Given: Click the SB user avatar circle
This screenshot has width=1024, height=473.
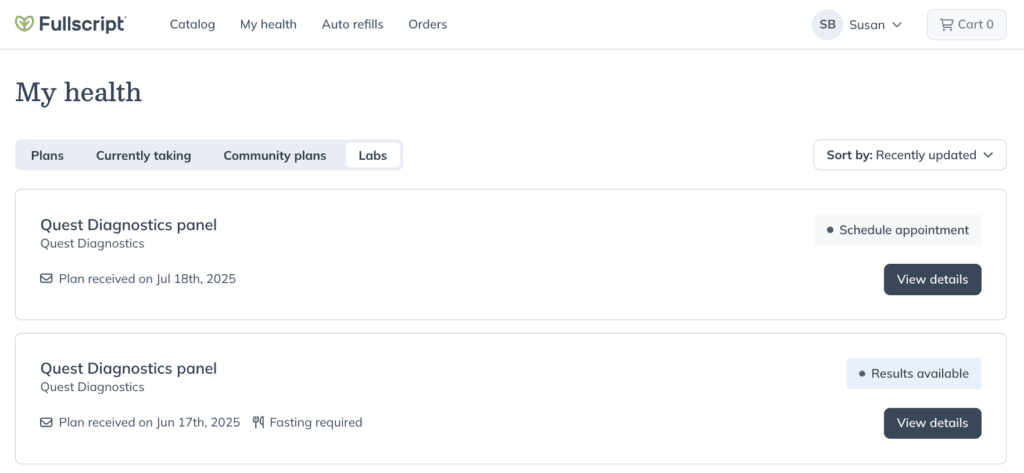Looking at the screenshot, I should pyautogui.click(x=827, y=25).
